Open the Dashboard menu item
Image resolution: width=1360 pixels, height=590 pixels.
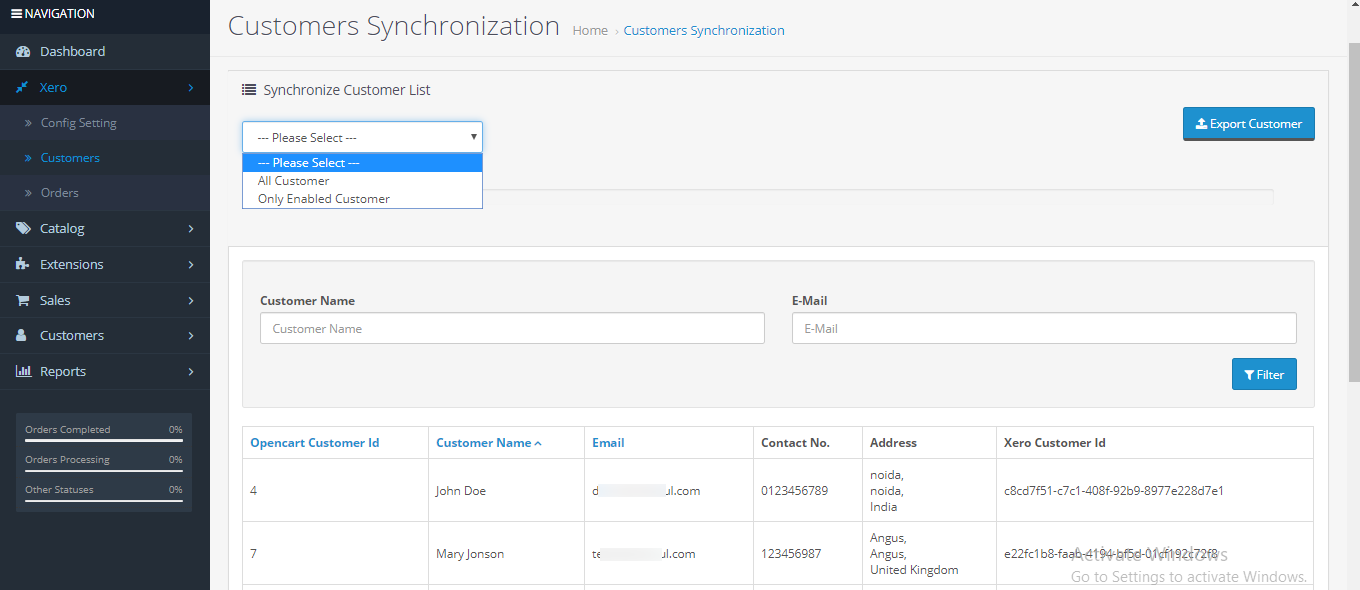105,52
